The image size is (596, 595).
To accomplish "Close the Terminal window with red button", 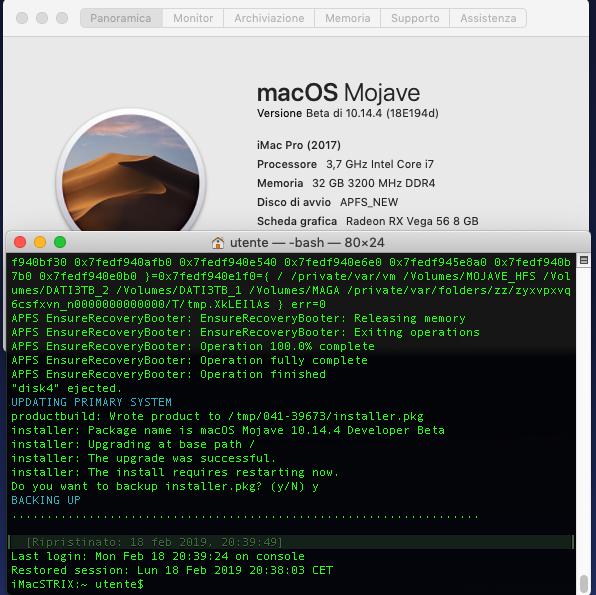I will coord(20,242).
